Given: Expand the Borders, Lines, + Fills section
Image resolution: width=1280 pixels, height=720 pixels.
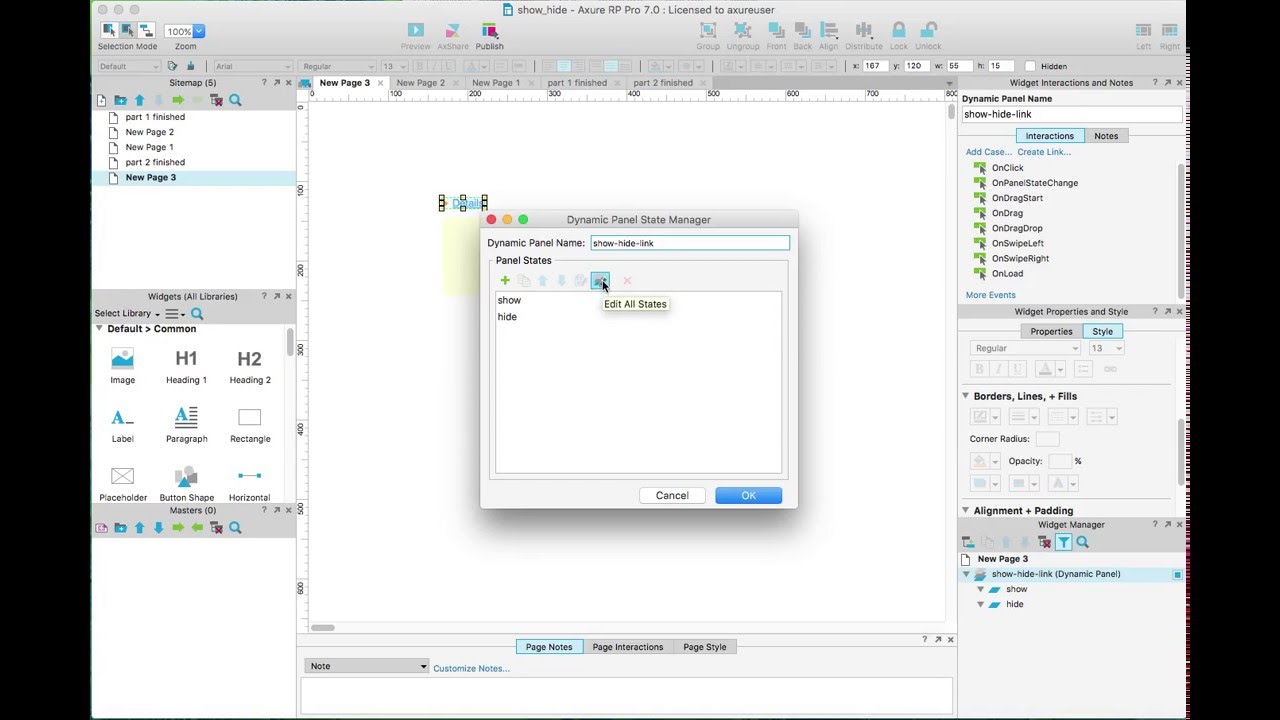Looking at the screenshot, I should coord(966,396).
